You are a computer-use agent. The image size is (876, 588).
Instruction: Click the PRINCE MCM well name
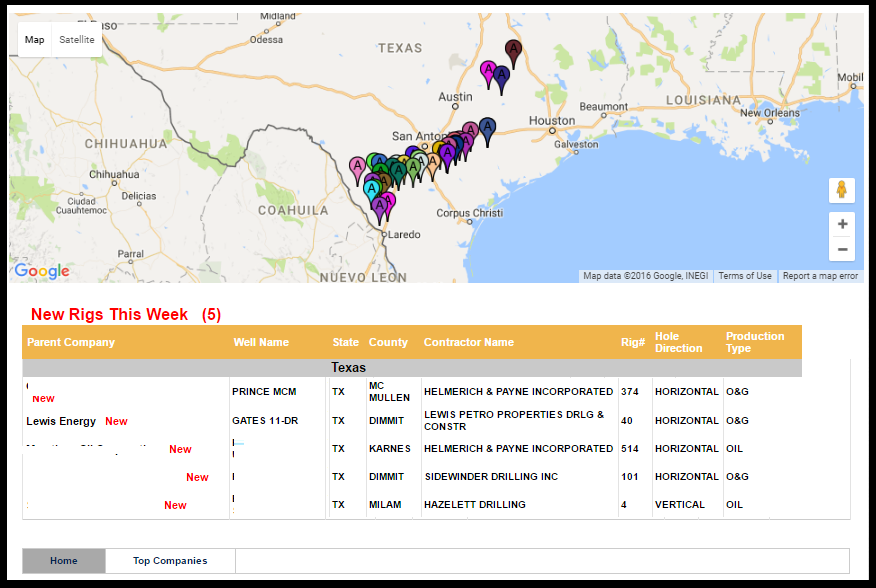pos(264,392)
